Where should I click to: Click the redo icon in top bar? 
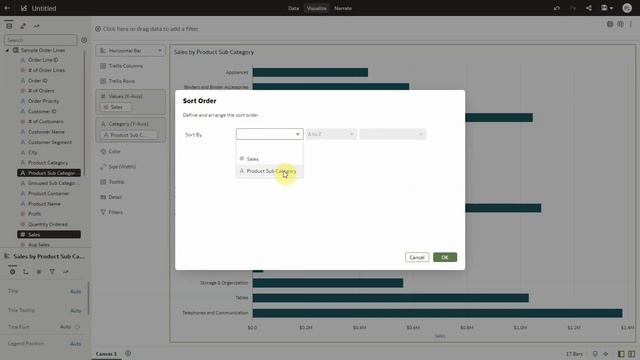(x=573, y=8)
